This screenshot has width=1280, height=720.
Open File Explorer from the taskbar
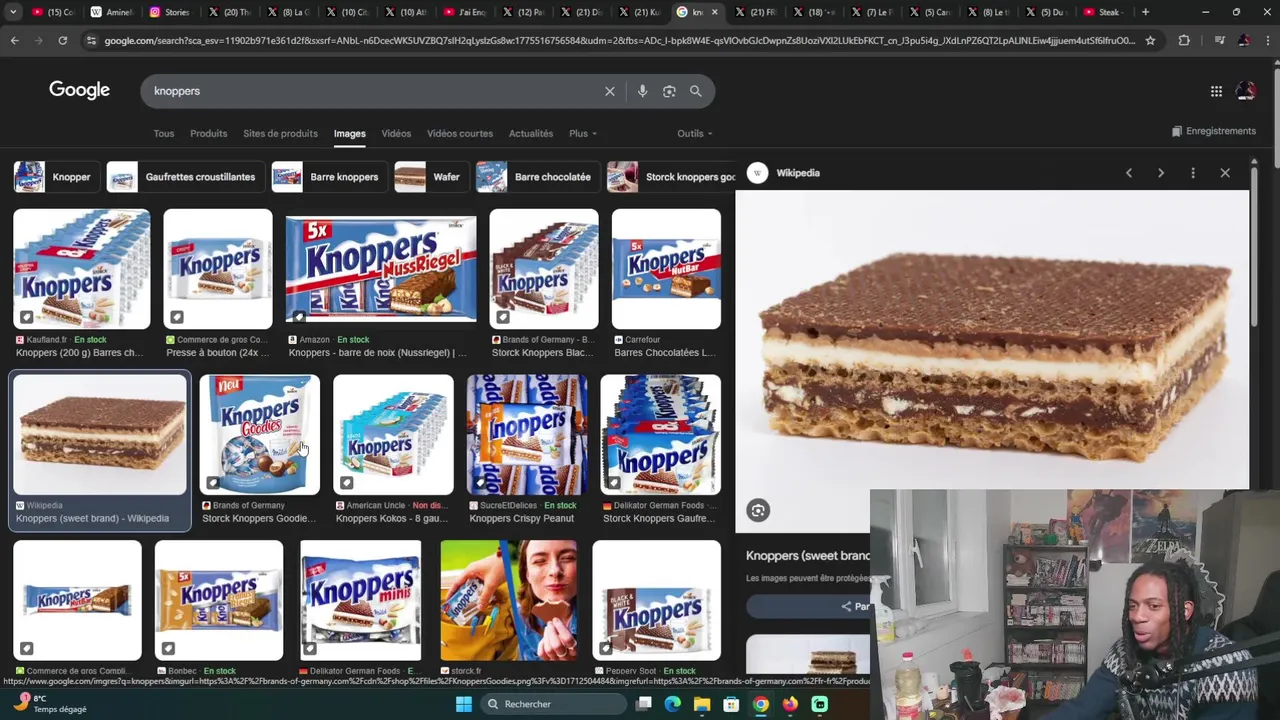(x=702, y=704)
